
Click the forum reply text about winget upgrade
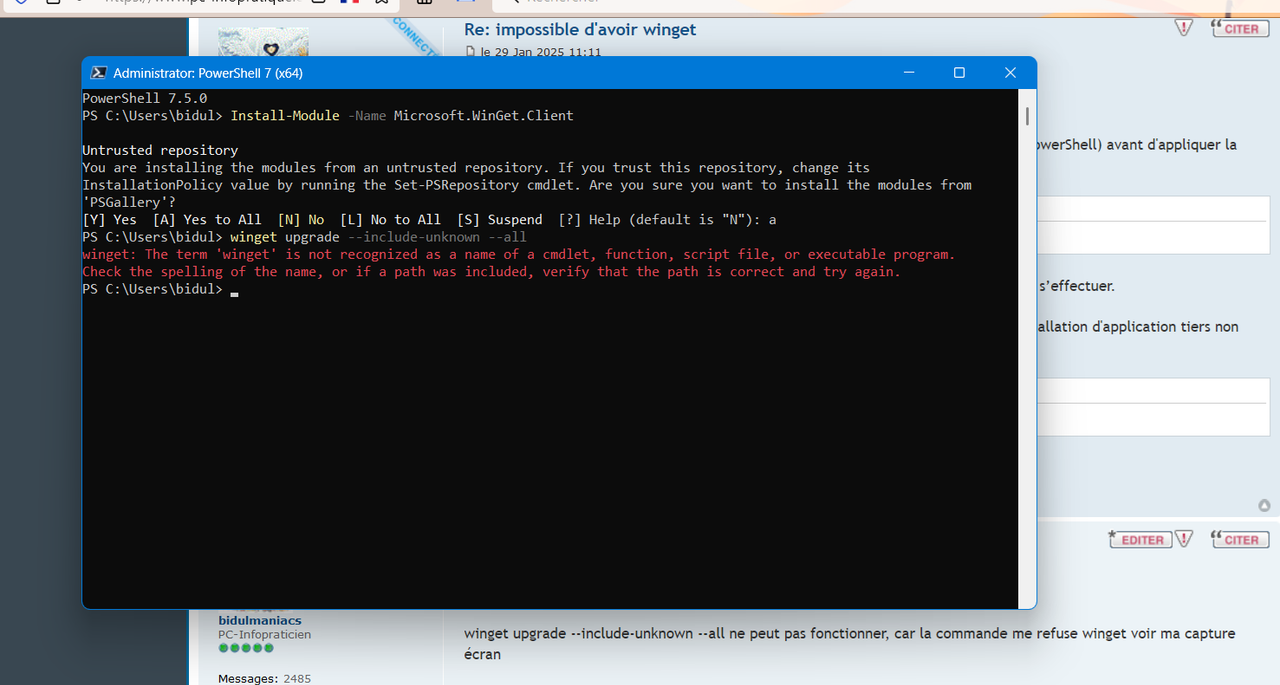[850, 643]
